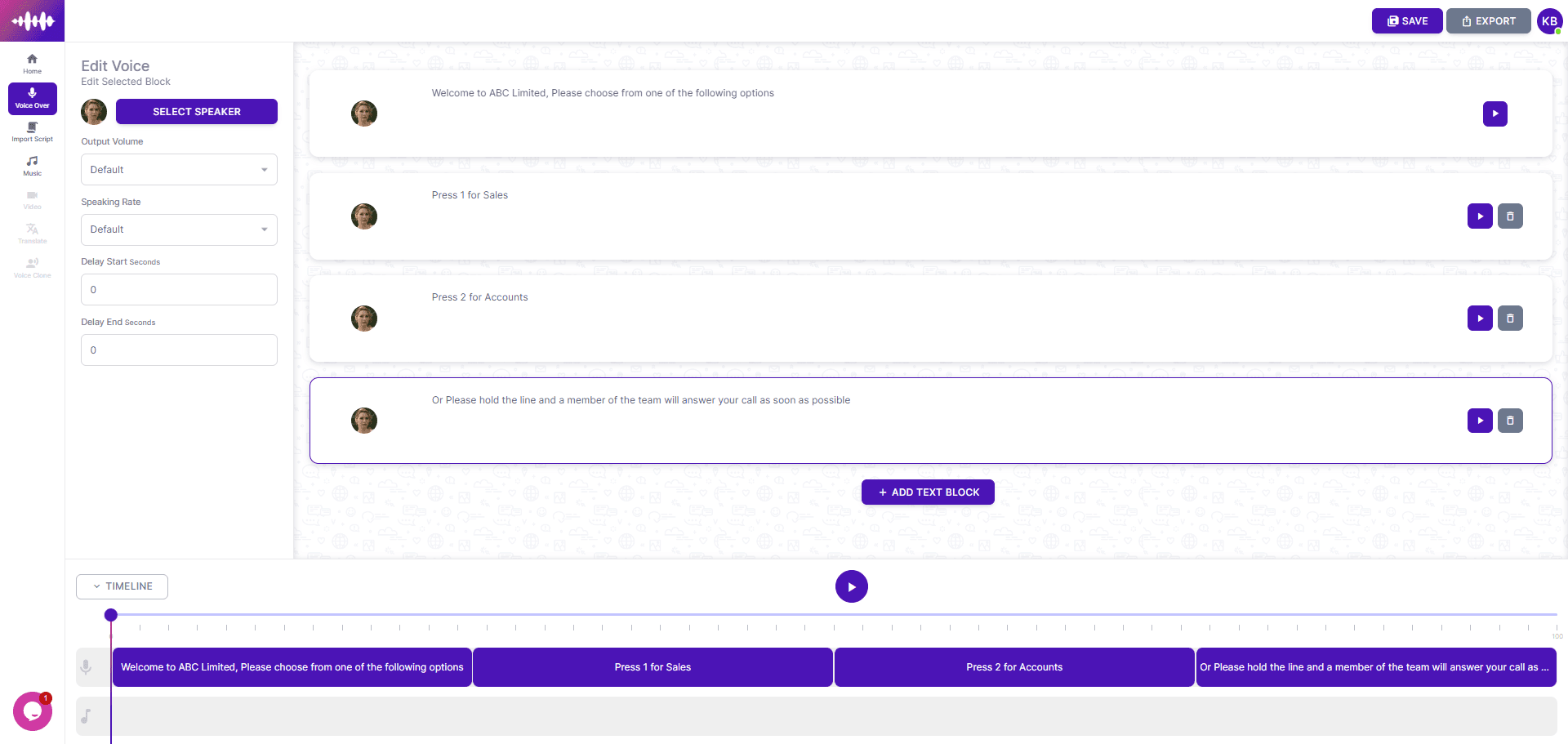This screenshot has height=744, width=1568.
Task: Click the SELECT SPEAKER button
Action: click(x=197, y=112)
